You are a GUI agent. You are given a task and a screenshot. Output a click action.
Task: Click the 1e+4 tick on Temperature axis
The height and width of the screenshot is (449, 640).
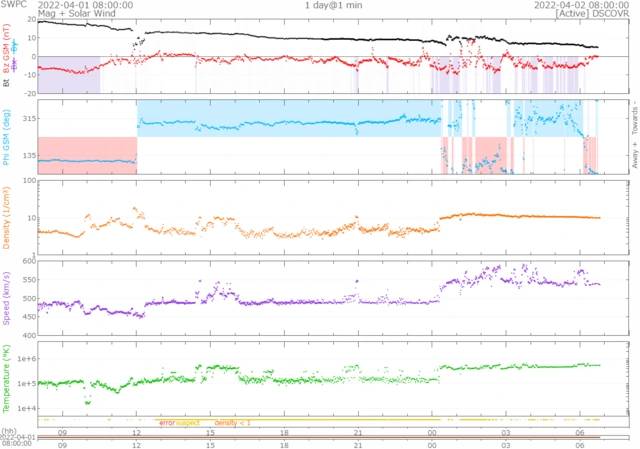coord(27,408)
